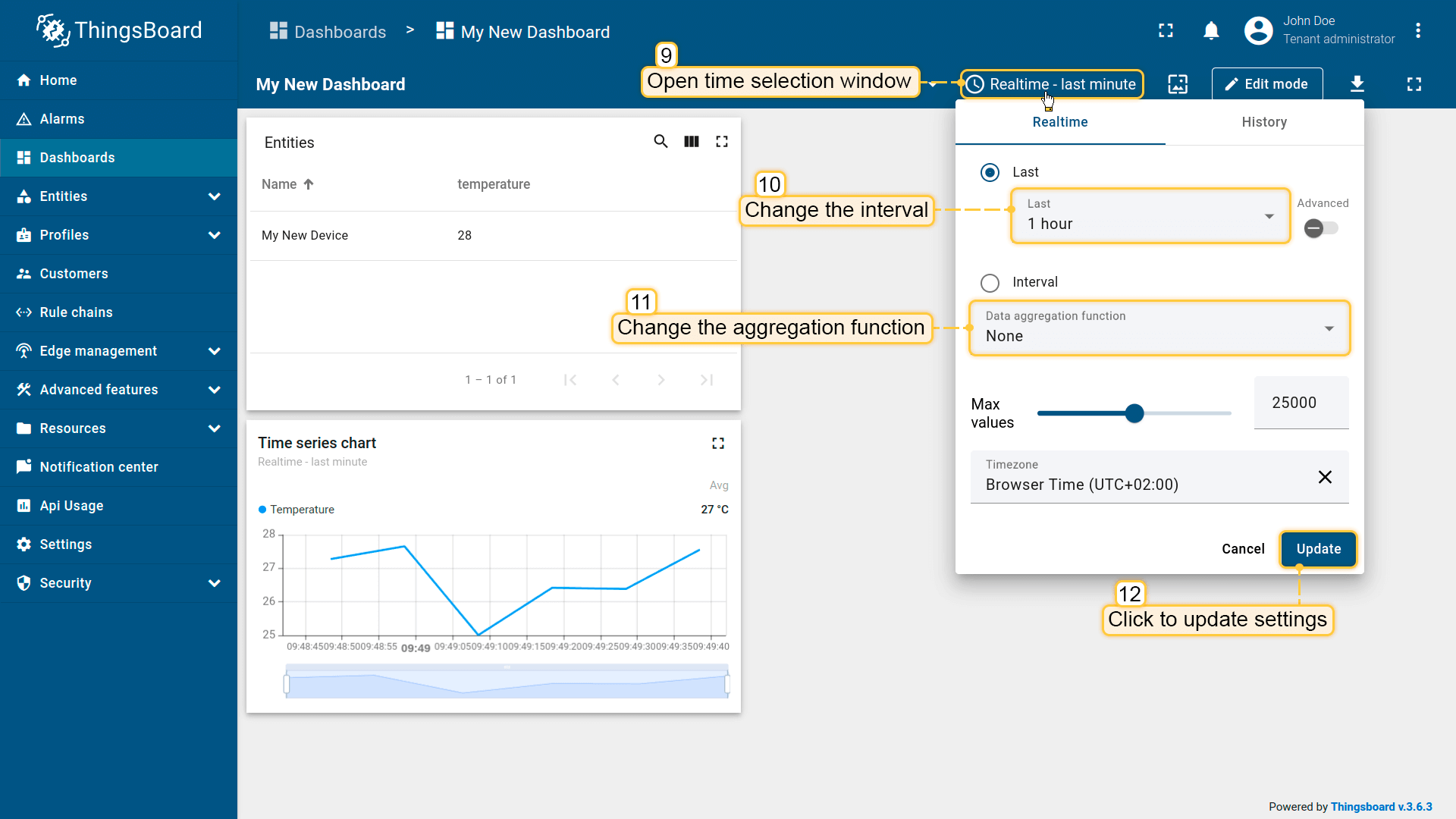Click the Profiles sidebar icon
This screenshot has height=819, width=1456.
point(24,235)
